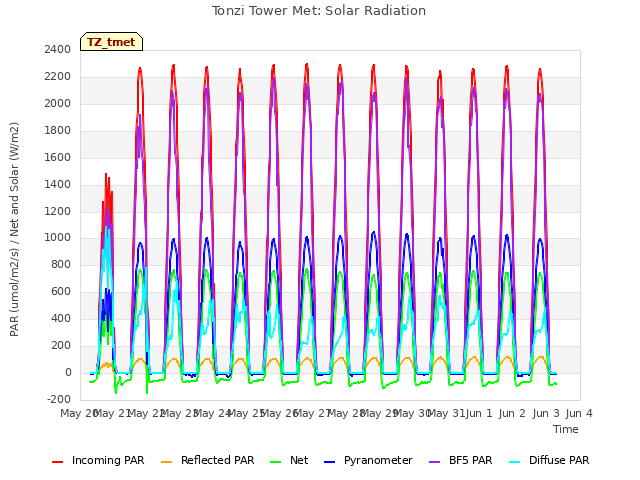Click the 1600 y-axis tick label
This screenshot has width=640, height=480.
tap(58, 157)
